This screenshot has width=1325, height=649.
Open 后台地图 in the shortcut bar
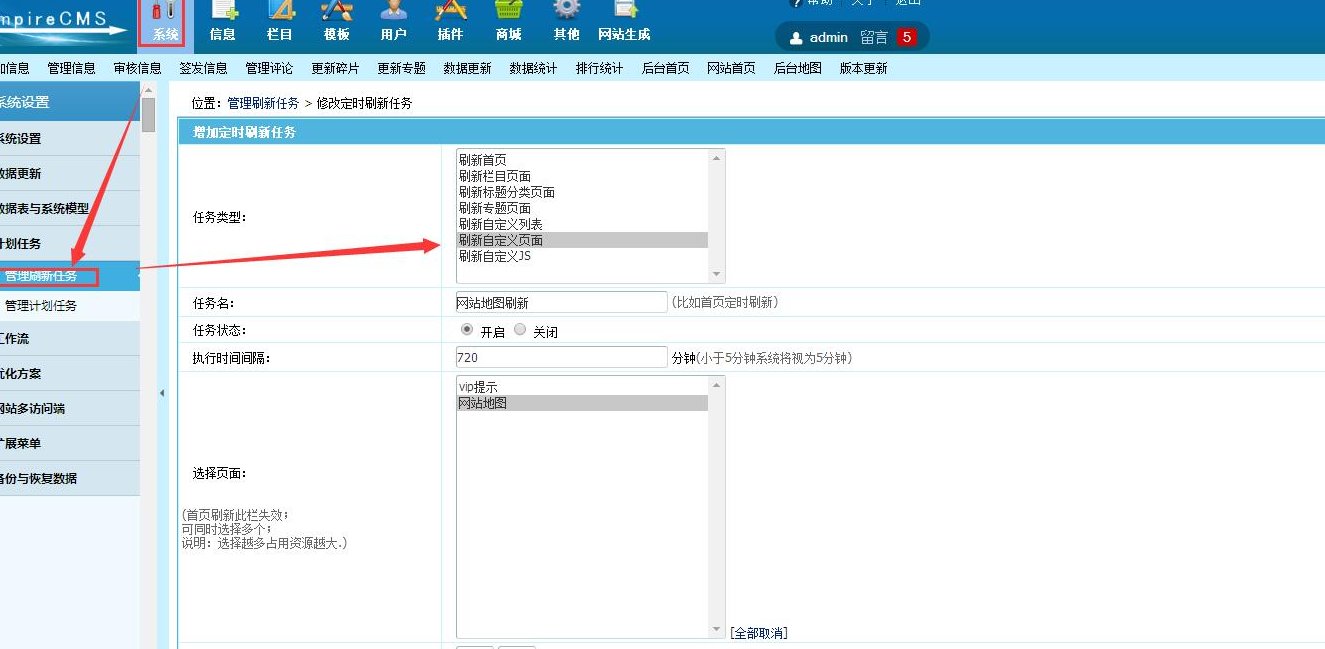click(798, 68)
